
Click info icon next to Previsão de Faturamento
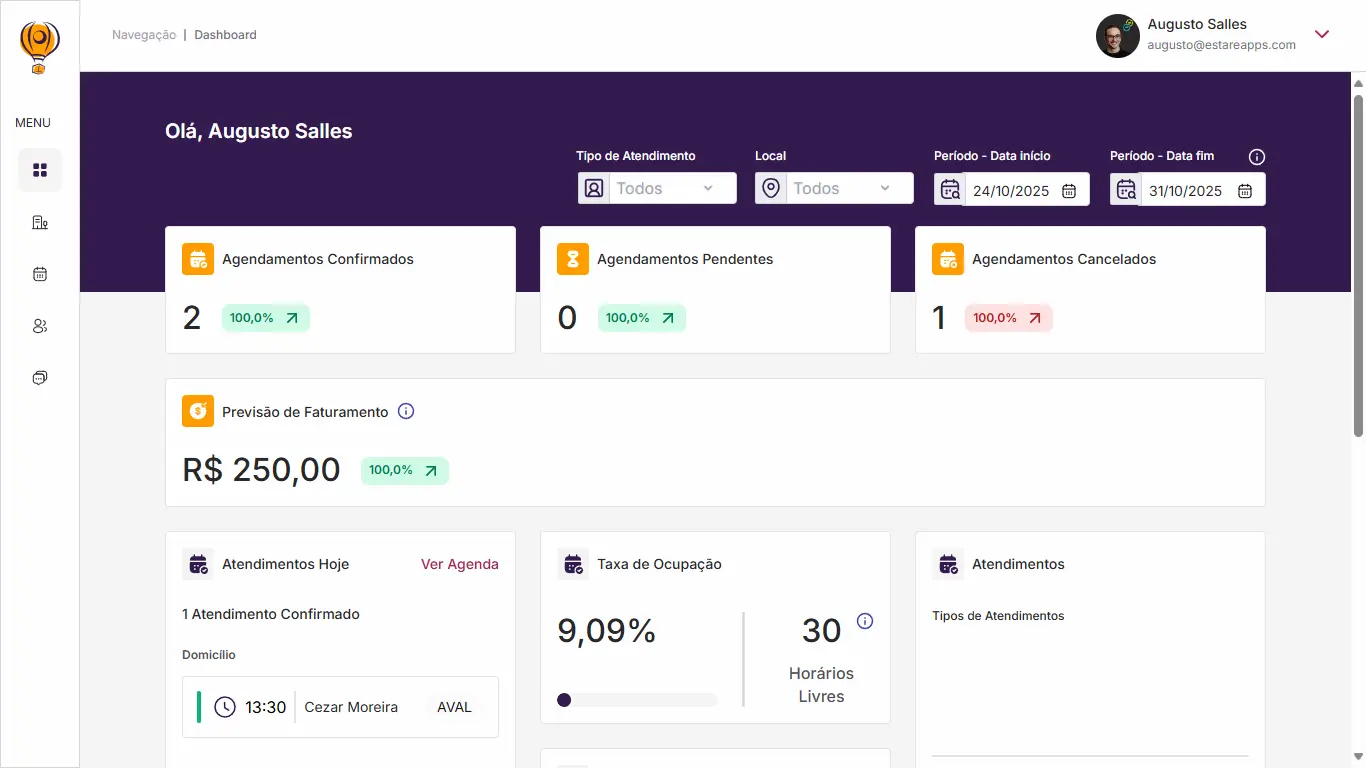point(406,411)
